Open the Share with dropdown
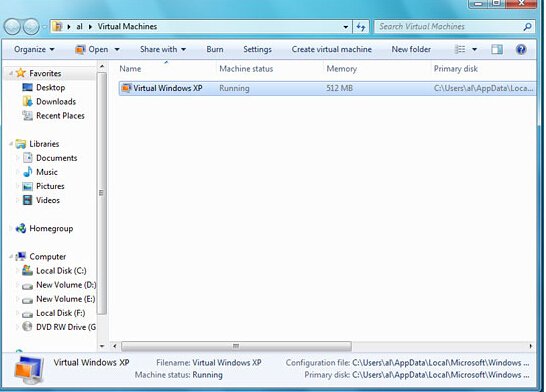546x392 pixels. coord(163,49)
